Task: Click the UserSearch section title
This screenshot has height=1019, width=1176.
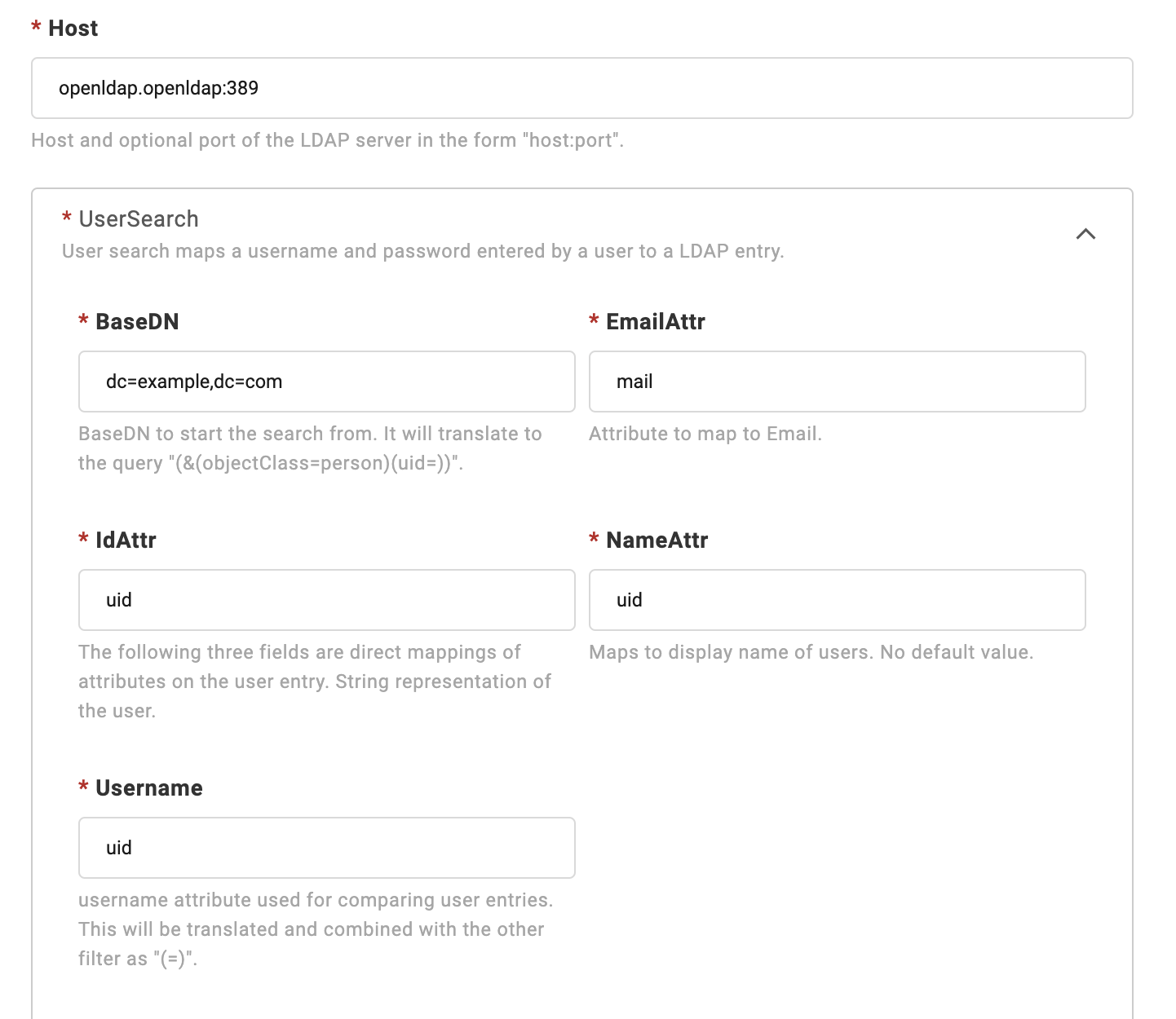Action: click(x=139, y=219)
